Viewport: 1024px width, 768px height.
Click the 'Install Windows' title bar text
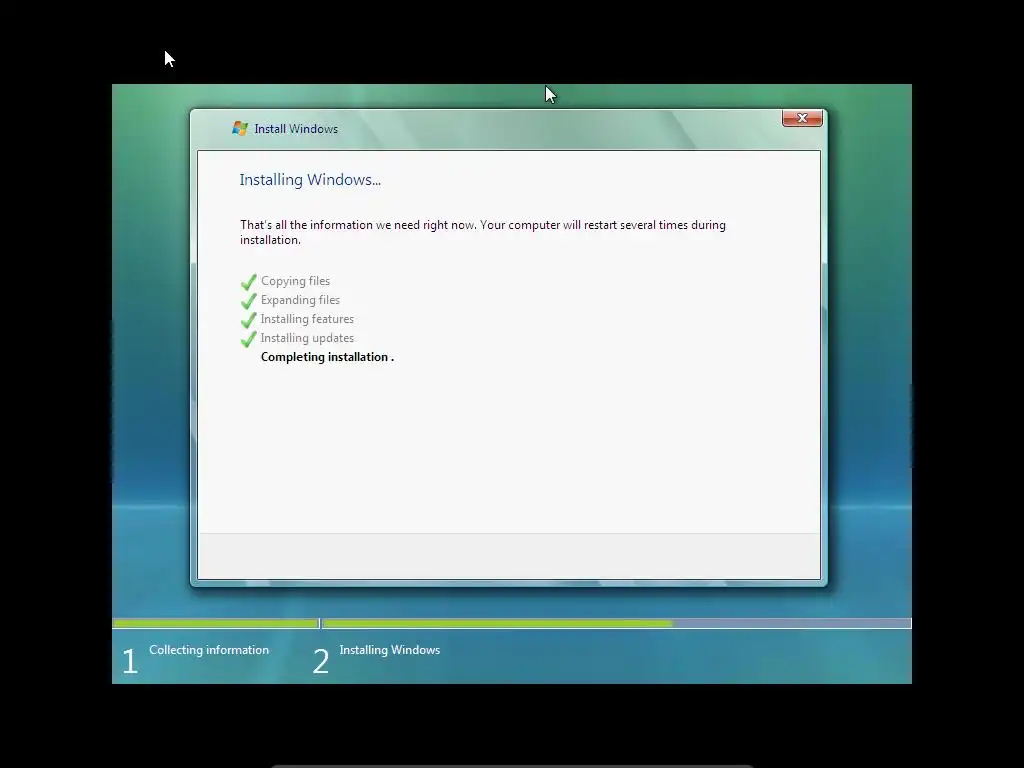pos(296,129)
